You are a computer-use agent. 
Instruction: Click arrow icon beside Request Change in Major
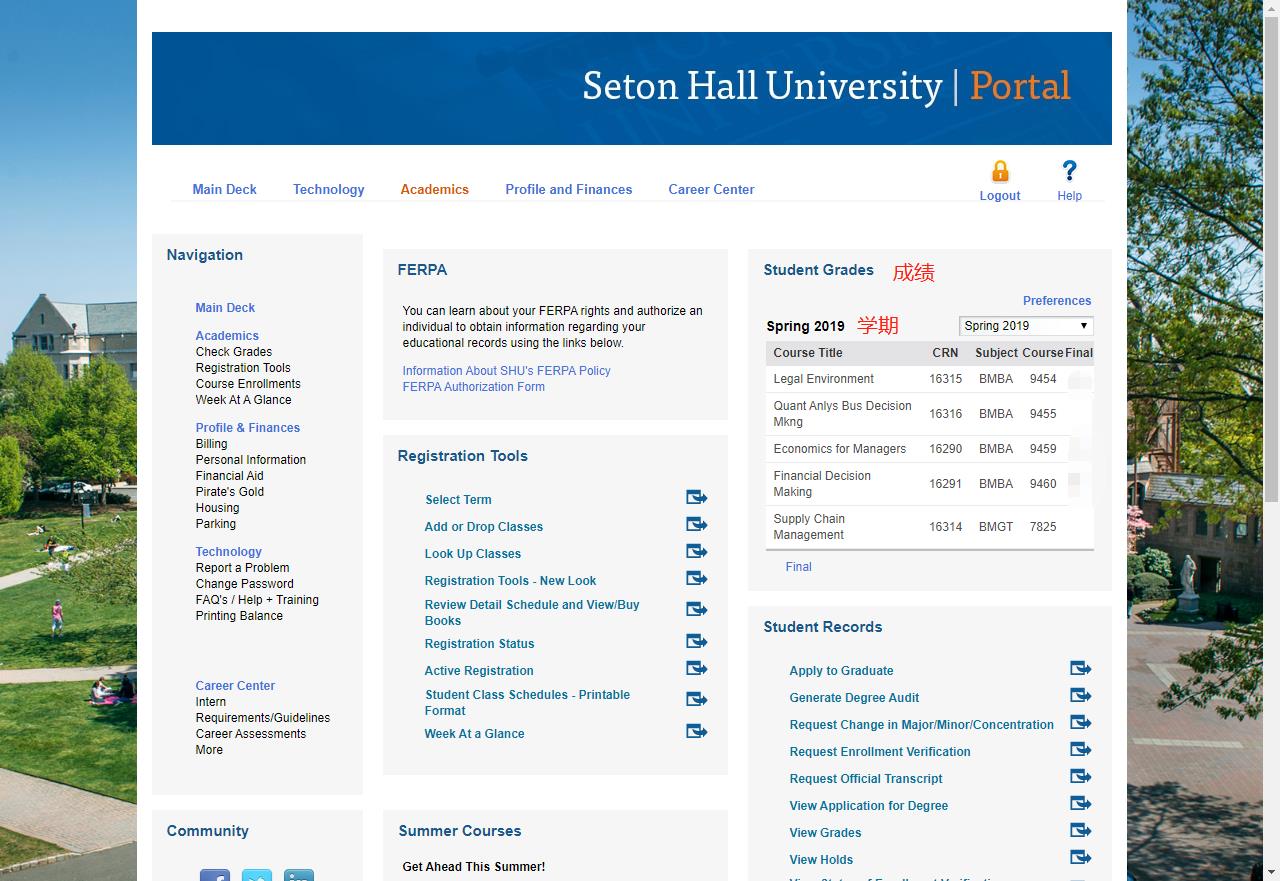1081,722
